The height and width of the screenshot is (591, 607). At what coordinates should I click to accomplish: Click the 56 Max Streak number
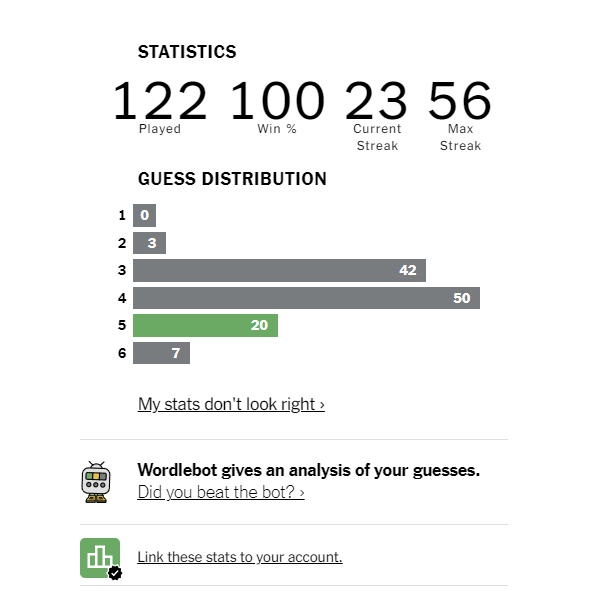click(460, 101)
